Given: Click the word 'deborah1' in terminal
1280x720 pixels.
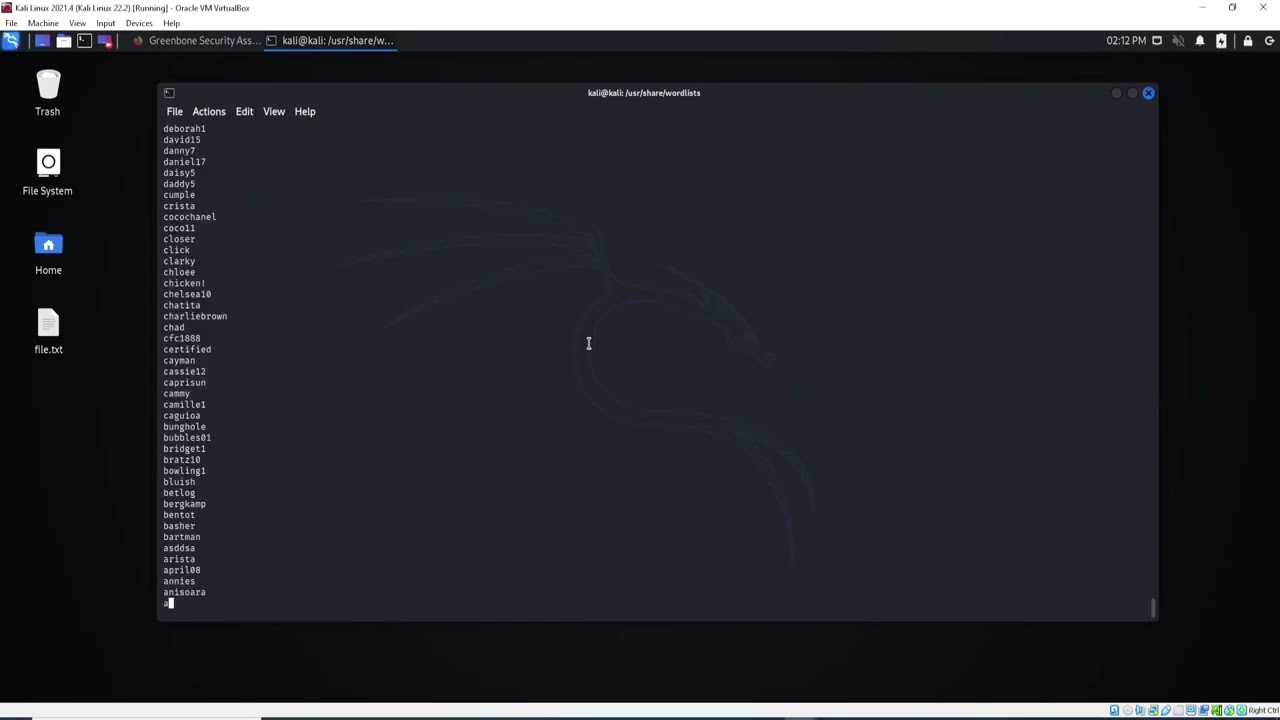Looking at the screenshot, I should pos(184,129).
